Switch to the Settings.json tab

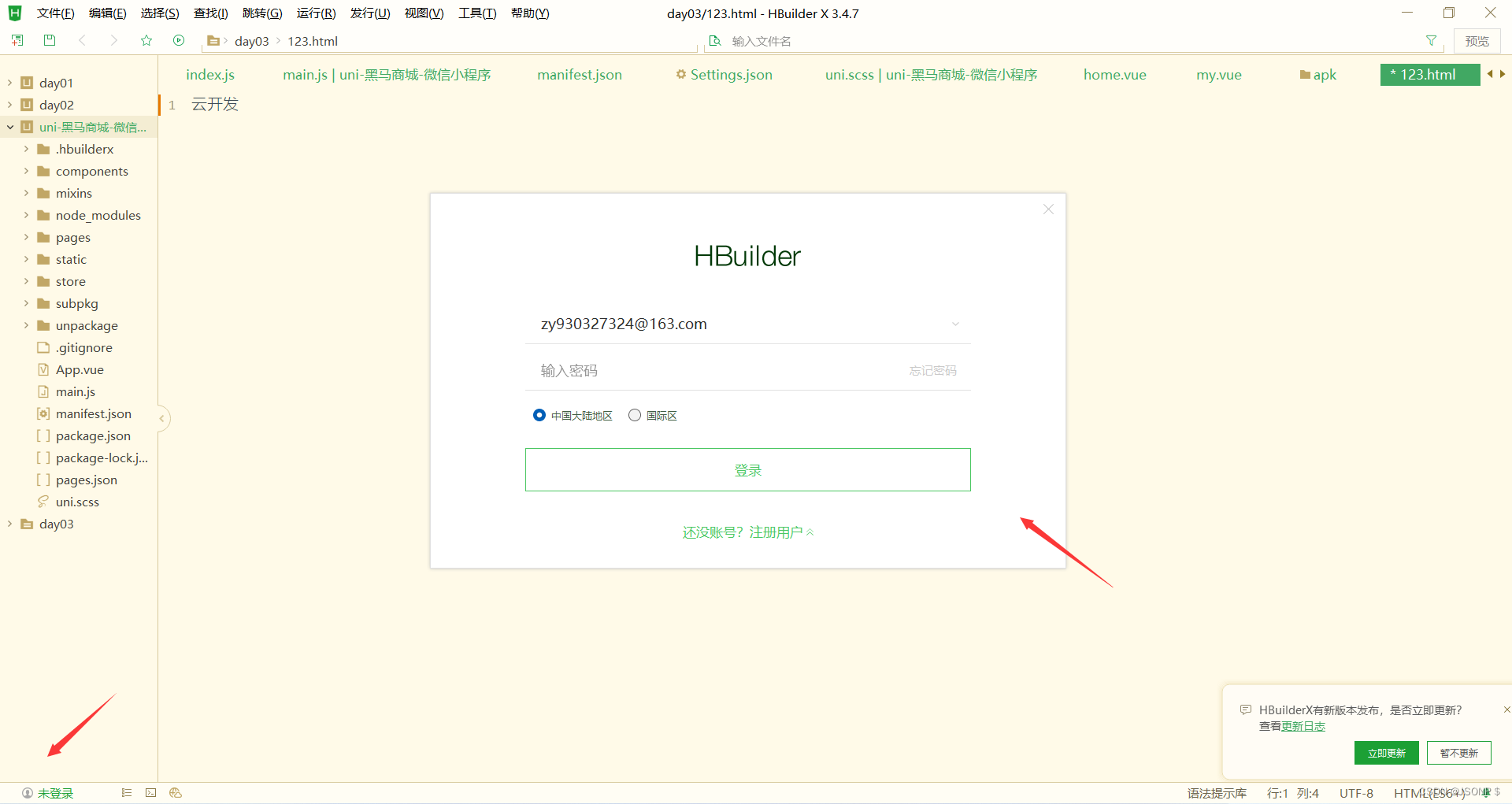click(724, 75)
